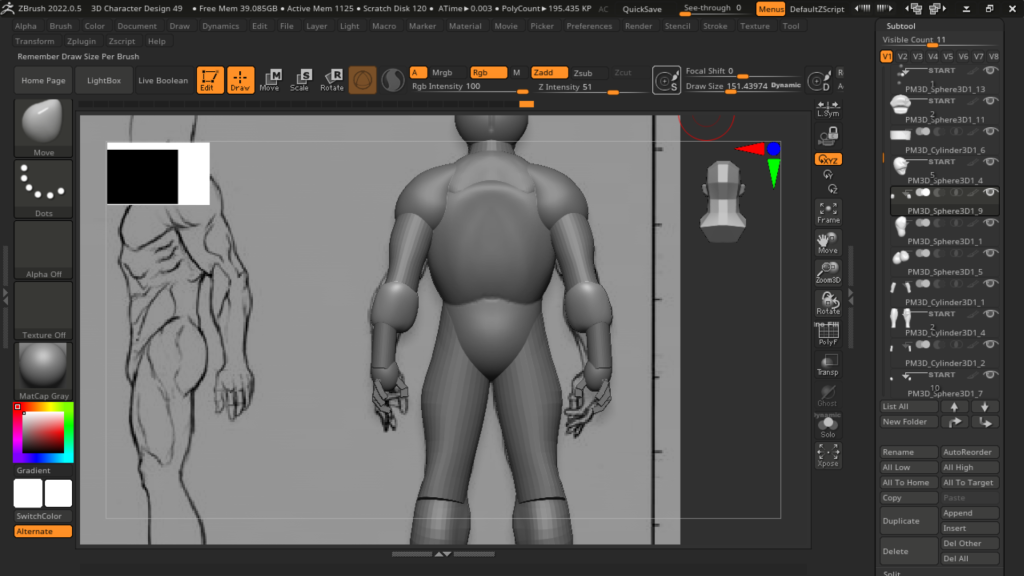Click the Xpose icon
Viewport: 1024px width, 576px height.
[828, 456]
